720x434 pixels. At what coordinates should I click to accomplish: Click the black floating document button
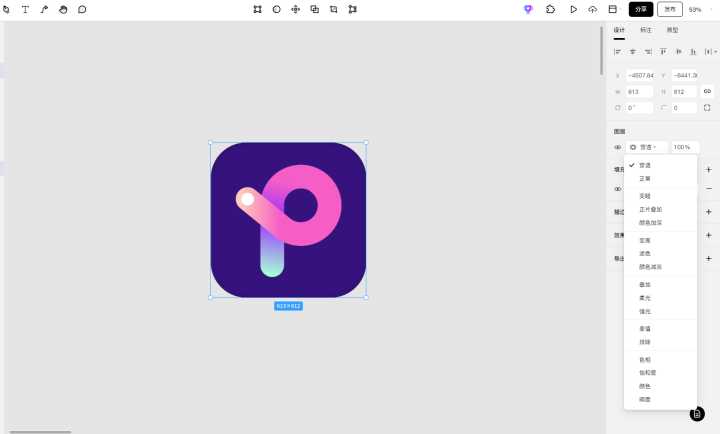point(697,414)
